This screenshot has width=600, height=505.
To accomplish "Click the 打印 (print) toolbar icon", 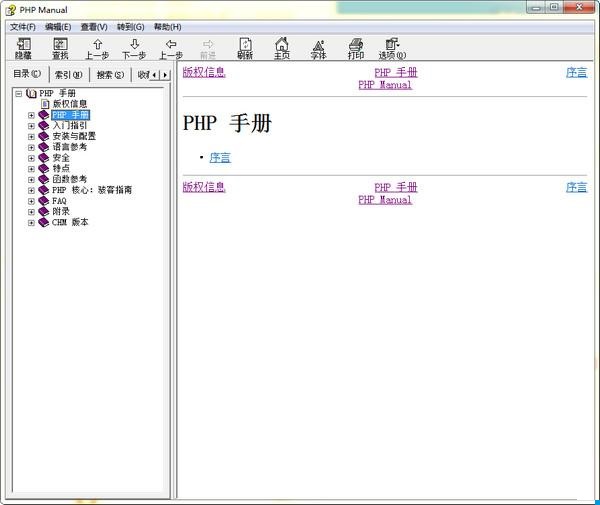I will [x=355, y=49].
